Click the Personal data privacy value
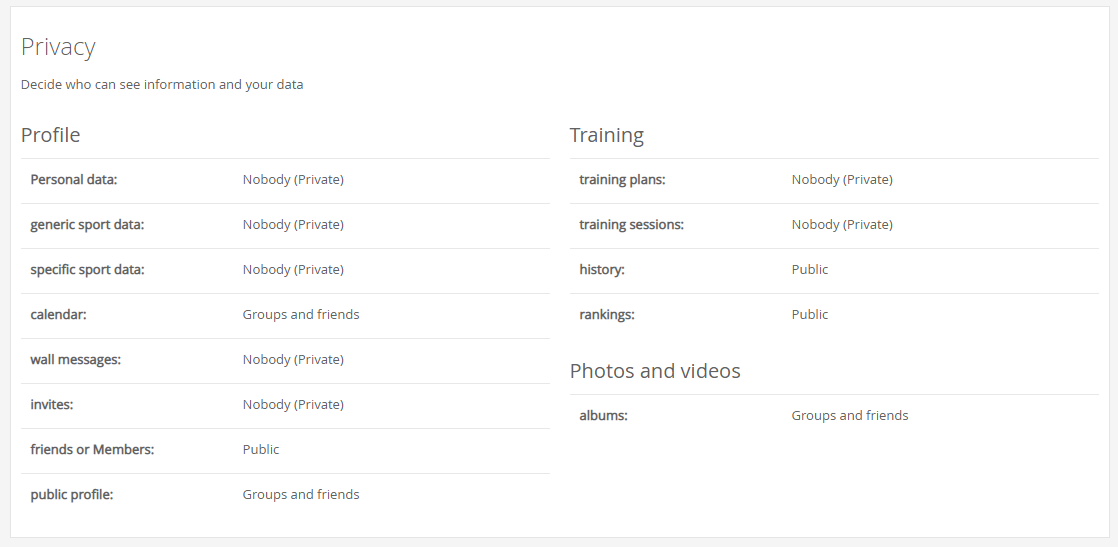 pos(292,180)
